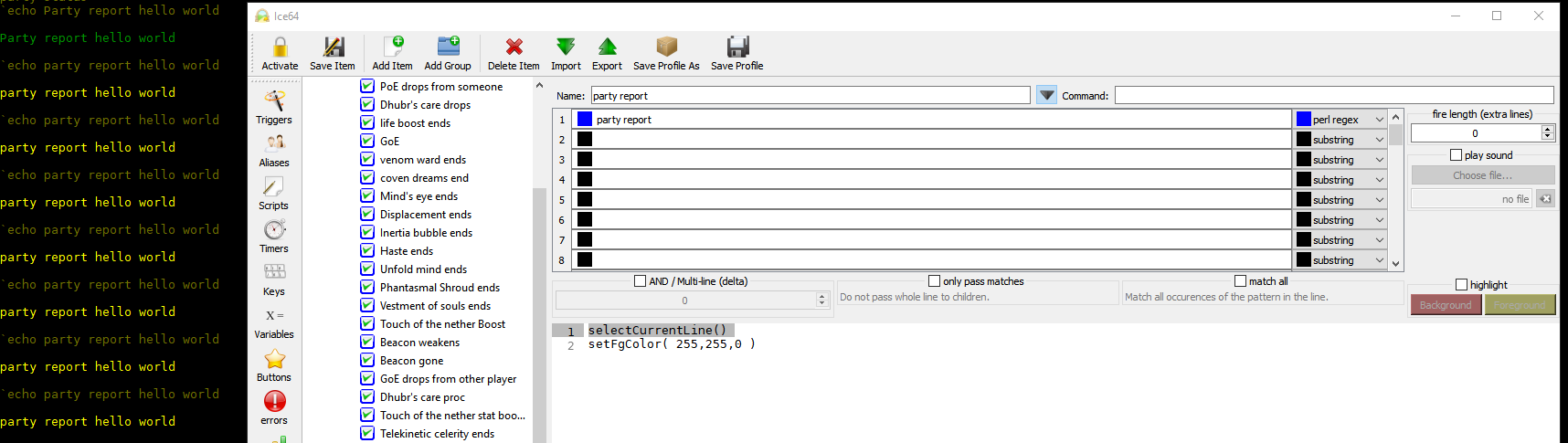
Task: Expand the dropdown arrow beside Name field
Action: [x=1047, y=95]
